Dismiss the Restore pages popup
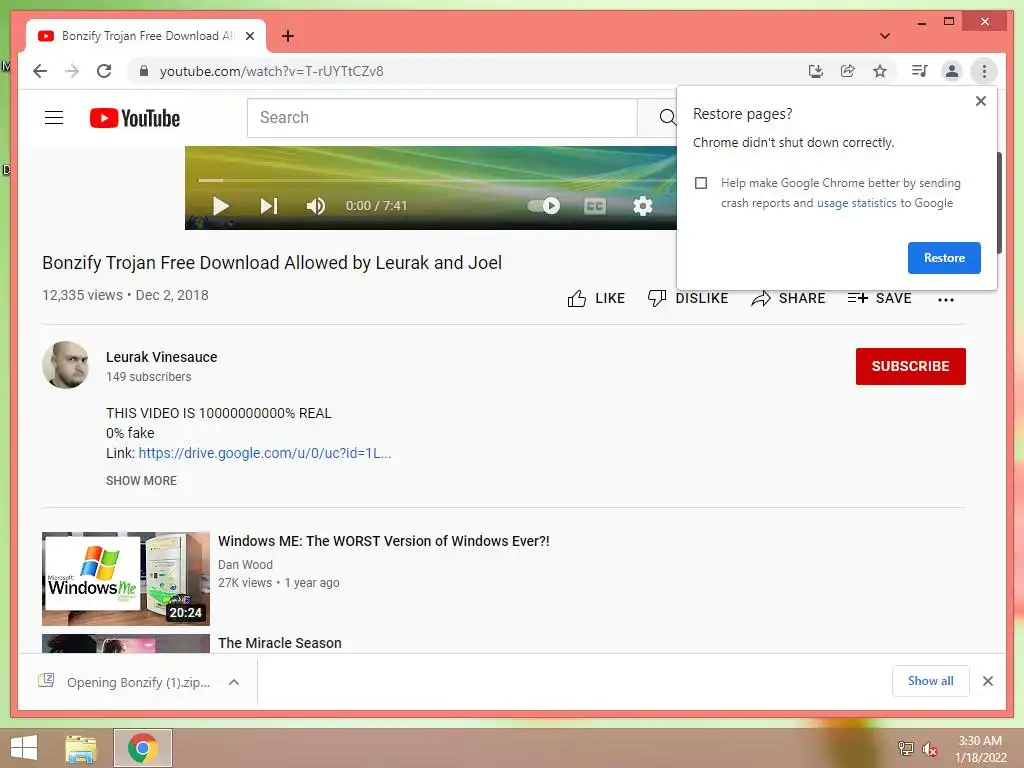Image resolution: width=1024 pixels, height=768 pixels. click(980, 101)
